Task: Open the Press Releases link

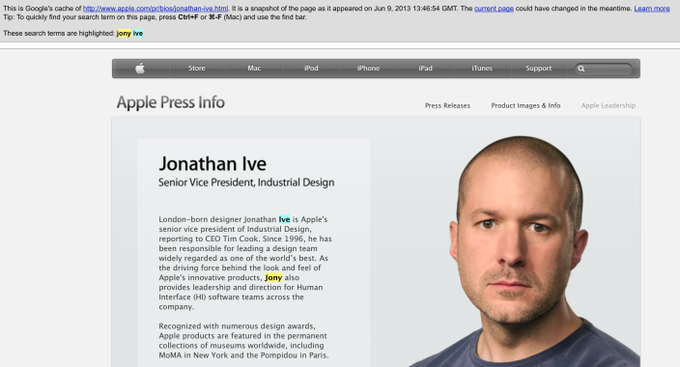Action: 448,105
